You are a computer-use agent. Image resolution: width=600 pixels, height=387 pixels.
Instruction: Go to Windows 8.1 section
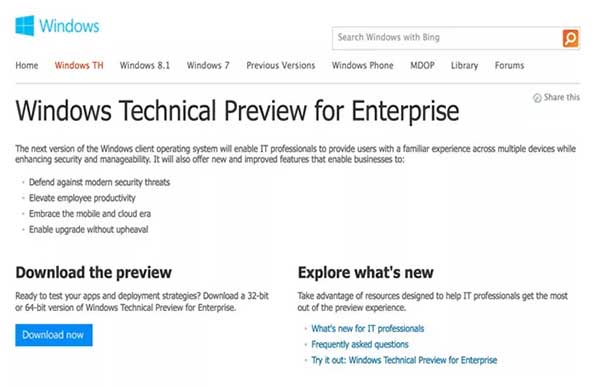click(145, 65)
